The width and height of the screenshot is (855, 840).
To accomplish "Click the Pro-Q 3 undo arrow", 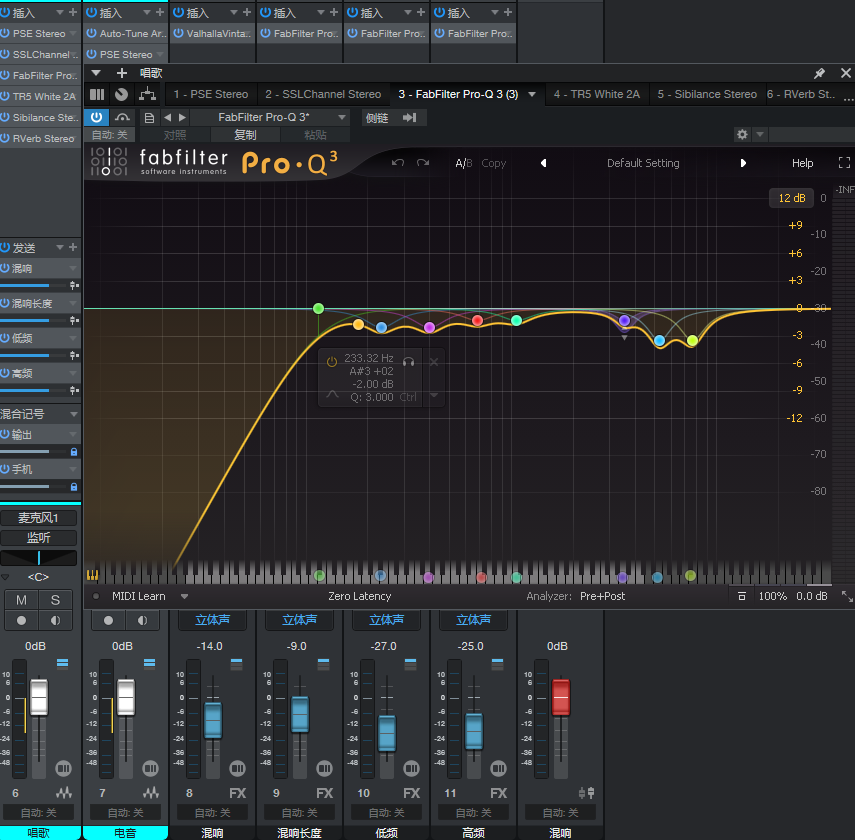I will coord(398,163).
